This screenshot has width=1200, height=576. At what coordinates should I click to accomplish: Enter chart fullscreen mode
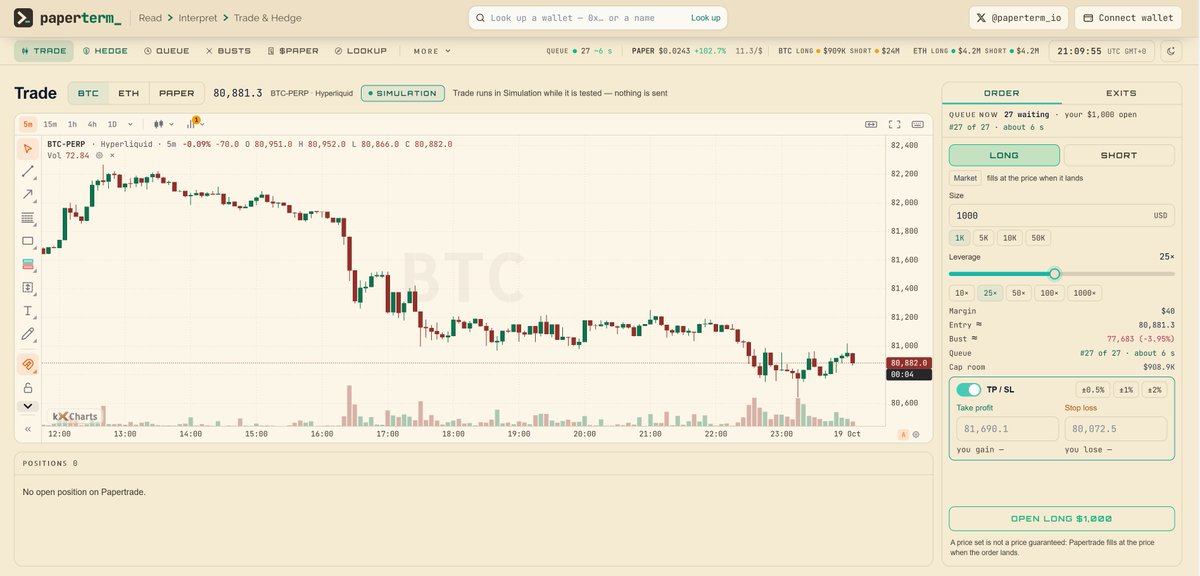895,124
